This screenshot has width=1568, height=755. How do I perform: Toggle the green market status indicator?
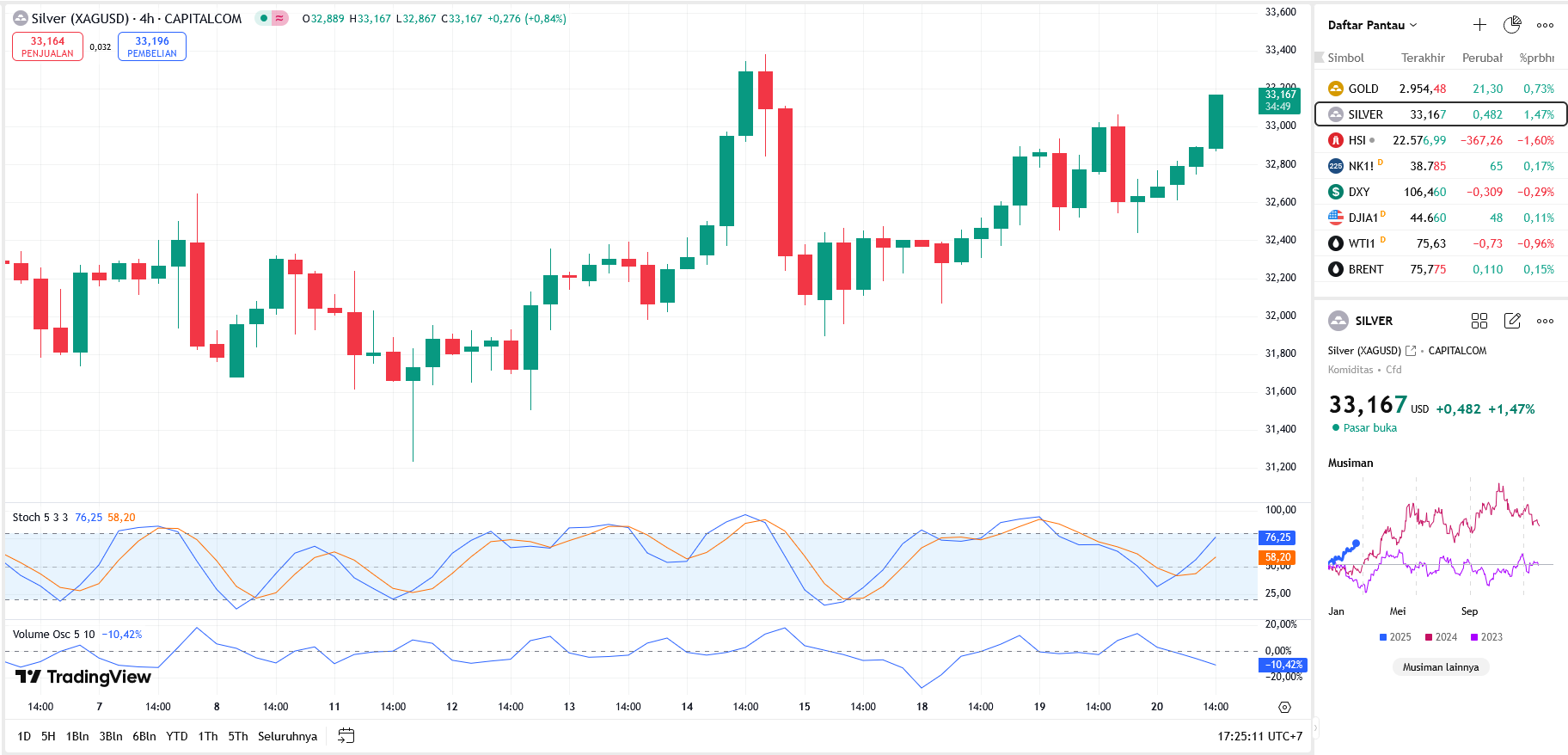263,19
